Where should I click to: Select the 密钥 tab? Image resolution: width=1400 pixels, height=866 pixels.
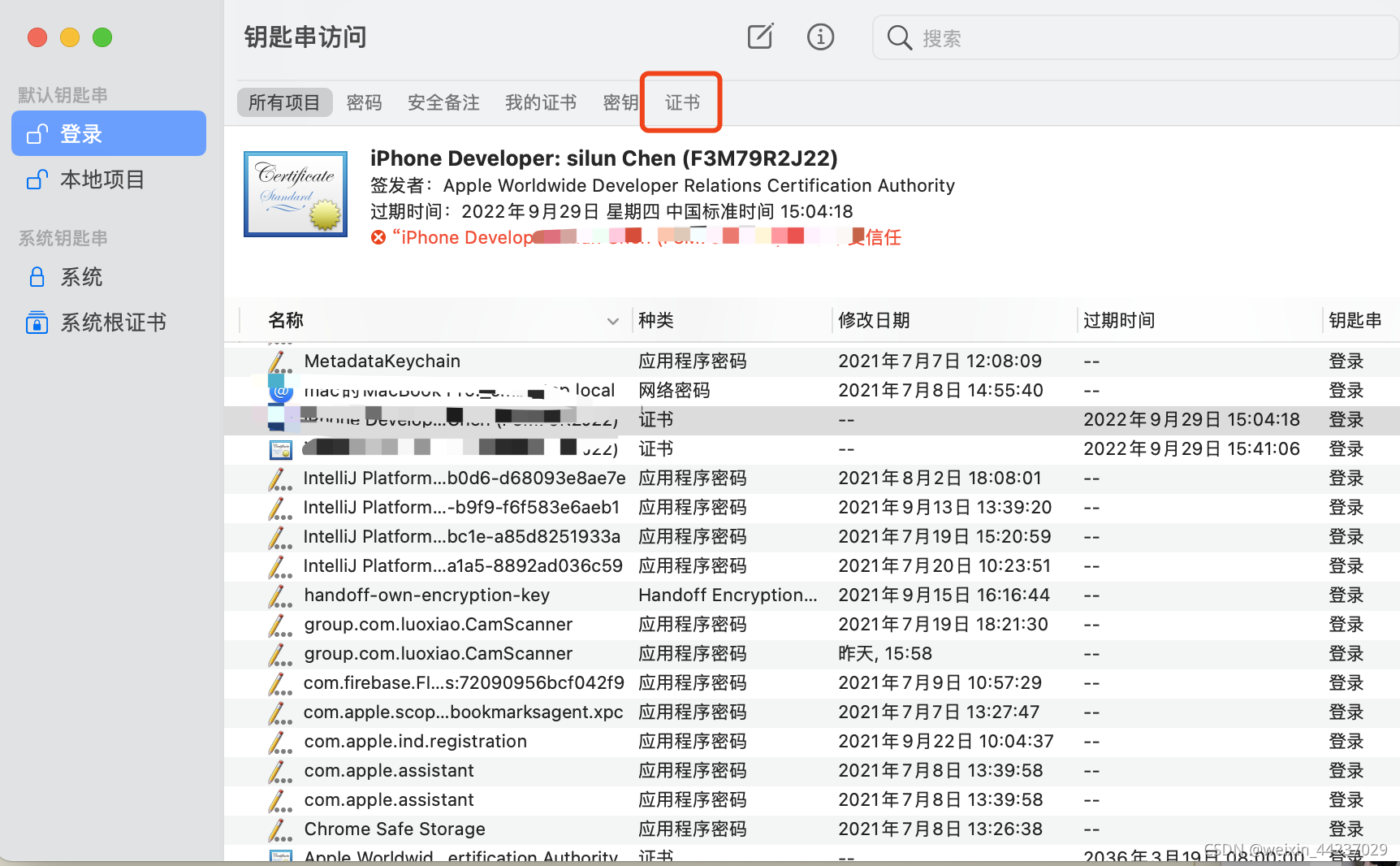coord(620,102)
